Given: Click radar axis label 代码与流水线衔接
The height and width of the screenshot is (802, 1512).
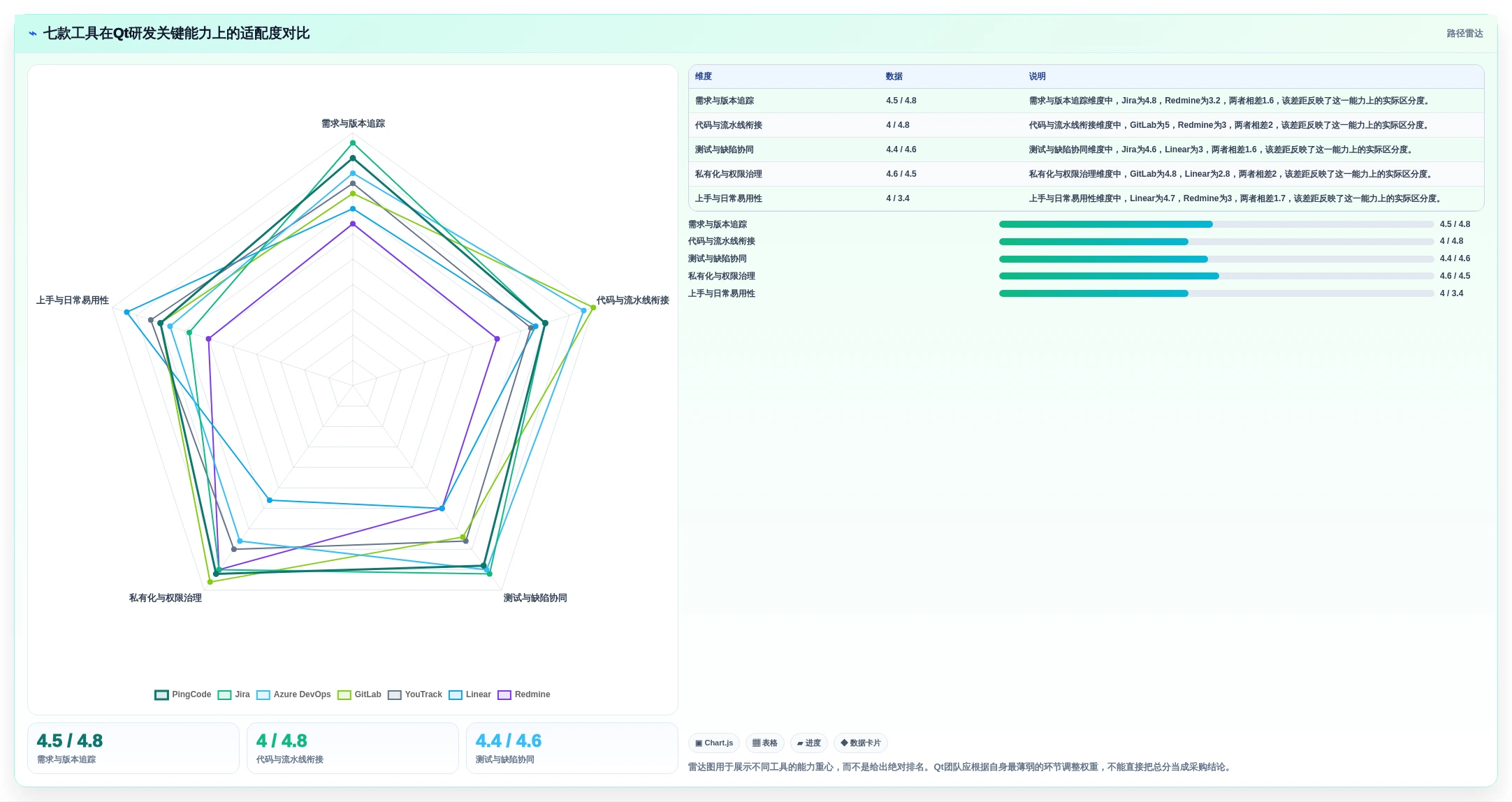Looking at the screenshot, I should click(x=632, y=300).
